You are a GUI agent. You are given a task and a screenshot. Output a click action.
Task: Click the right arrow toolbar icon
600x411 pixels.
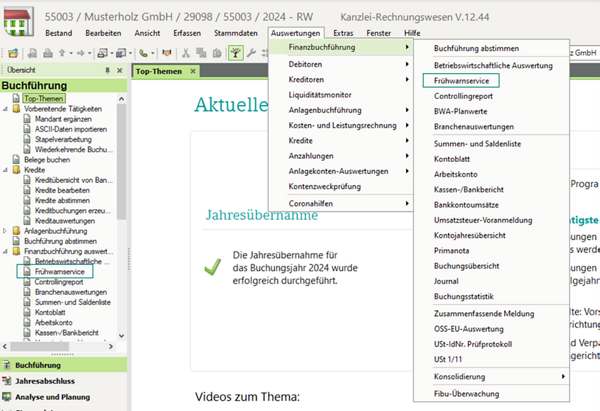pos(81,53)
